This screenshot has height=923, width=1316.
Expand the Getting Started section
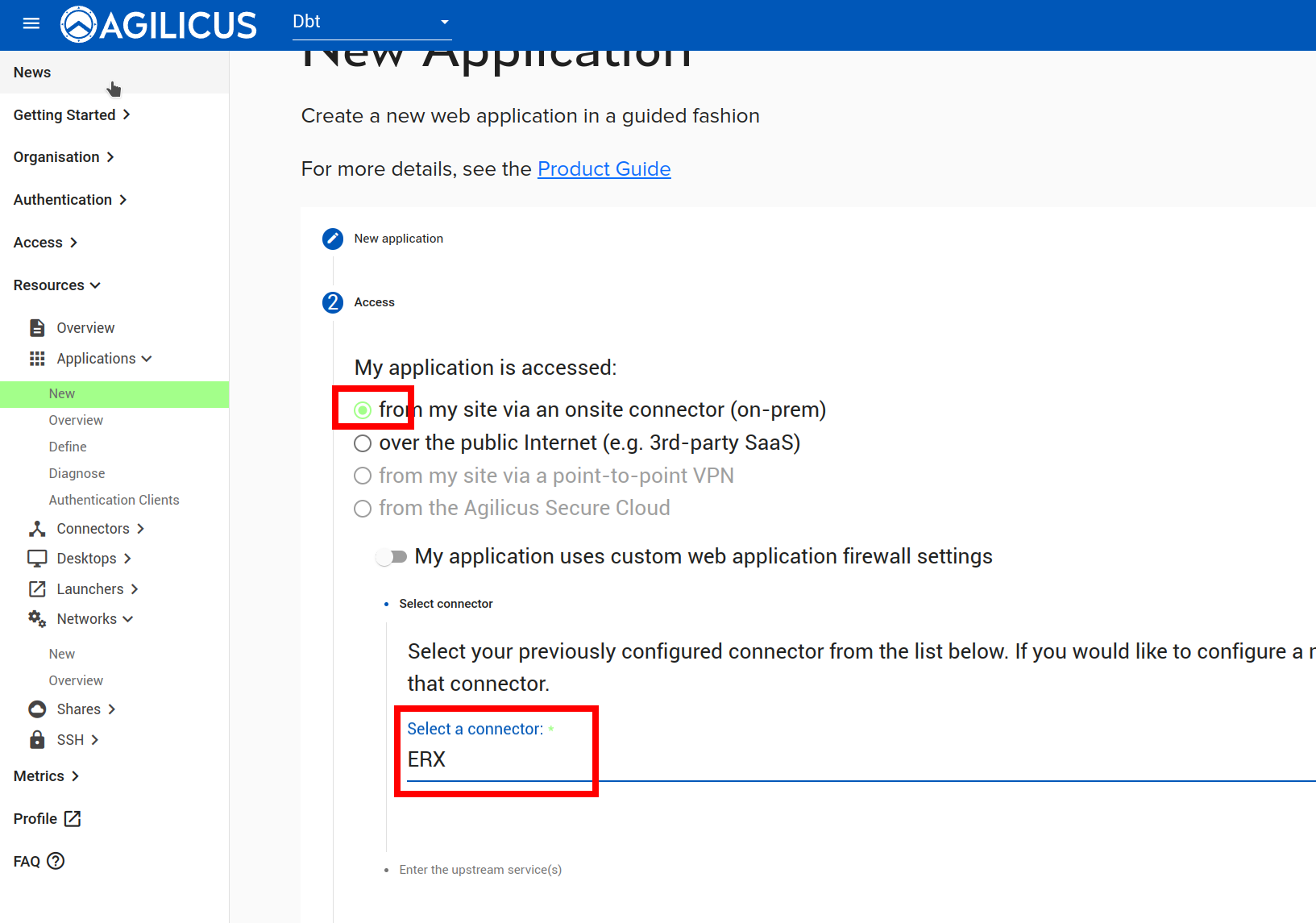(72, 115)
